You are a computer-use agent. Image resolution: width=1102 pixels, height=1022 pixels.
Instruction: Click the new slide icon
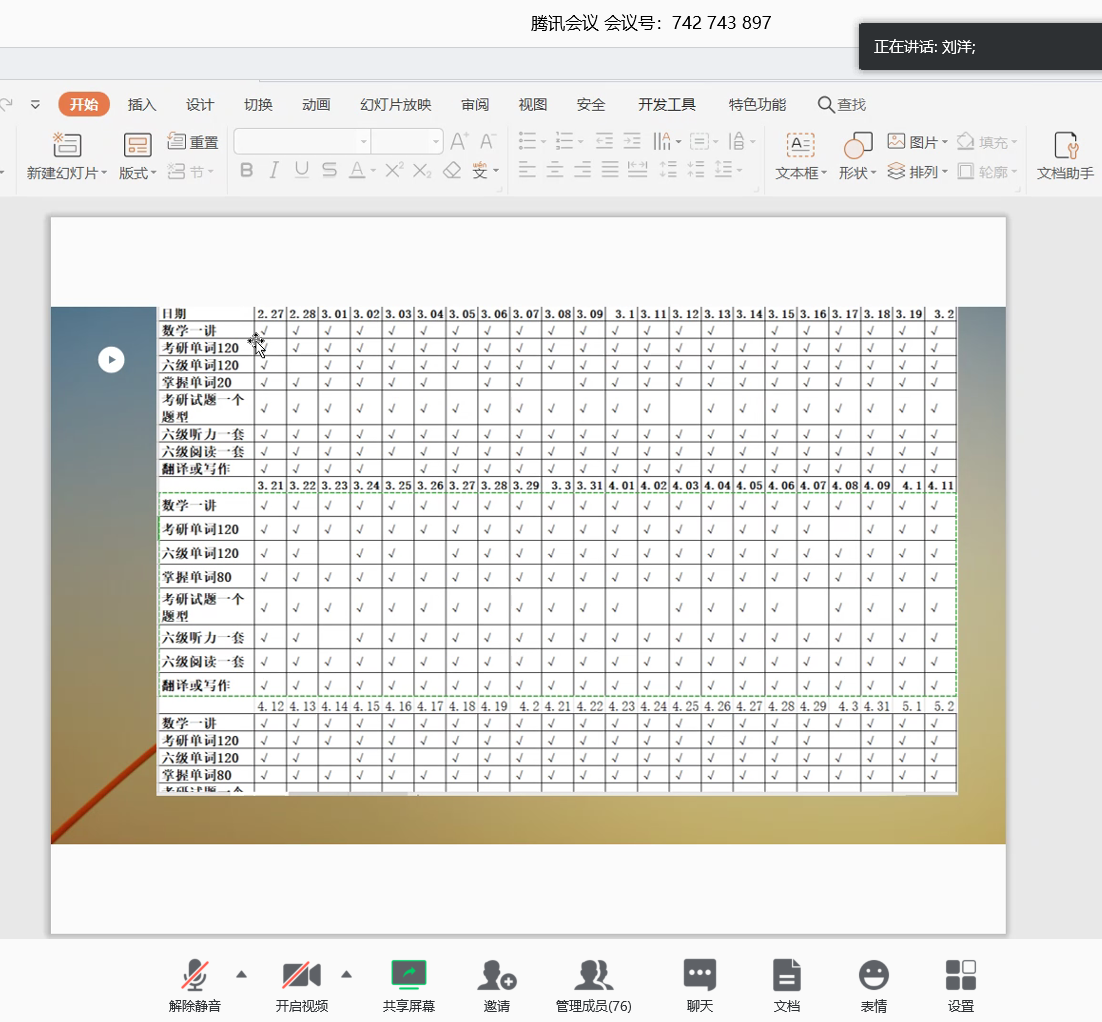67,145
